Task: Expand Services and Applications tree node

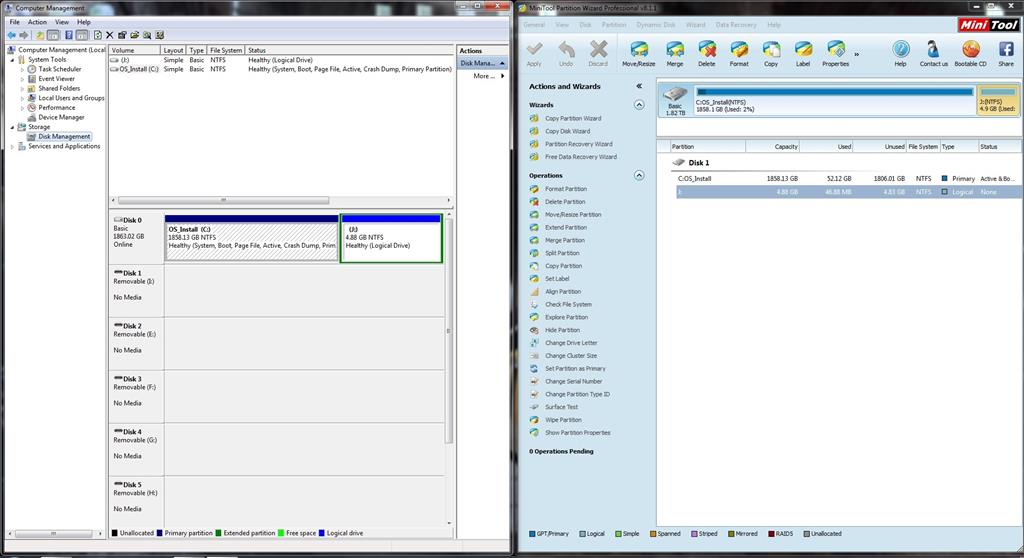Action: pos(12,146)
